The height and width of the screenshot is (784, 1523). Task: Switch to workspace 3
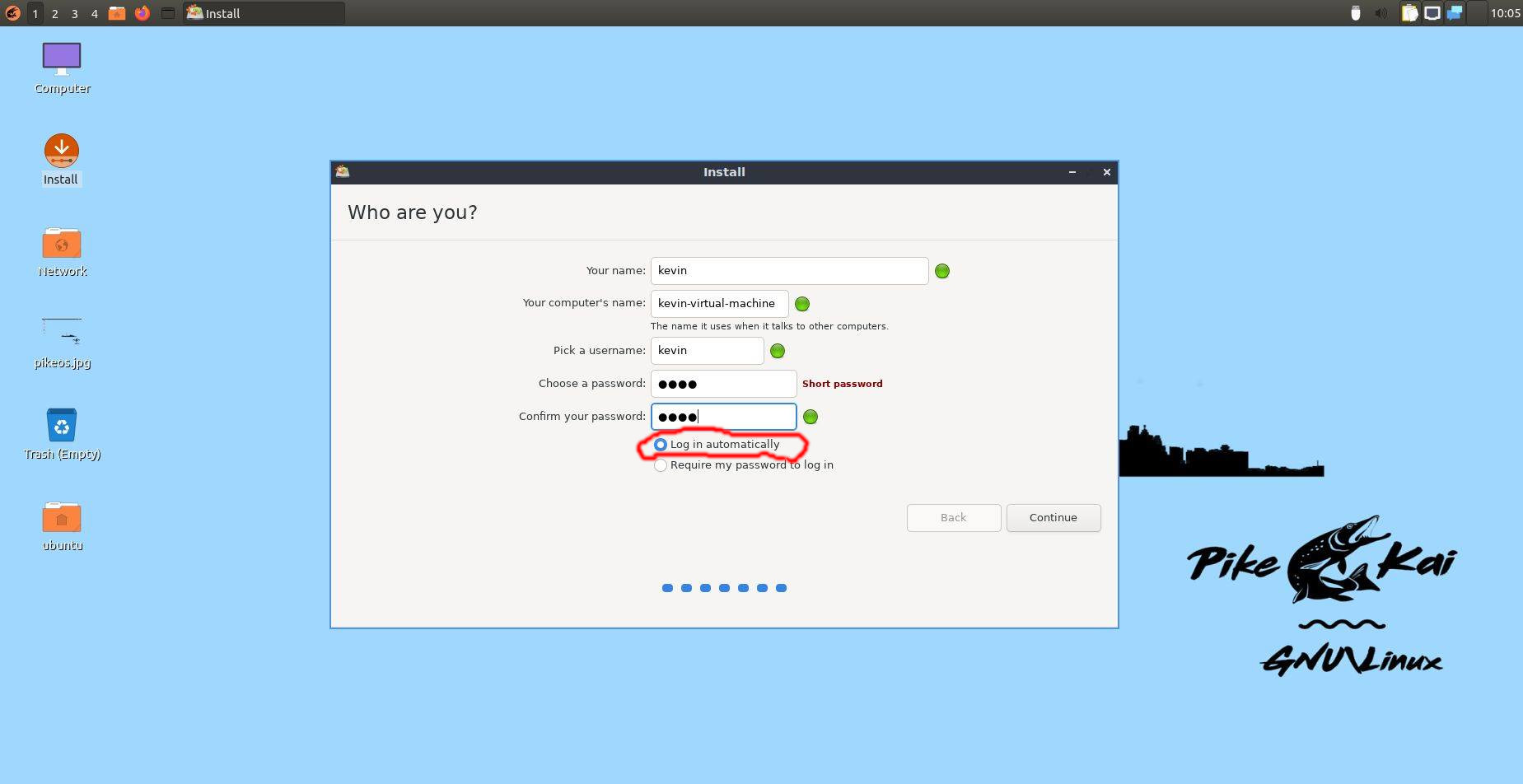[x=74, y=13]
